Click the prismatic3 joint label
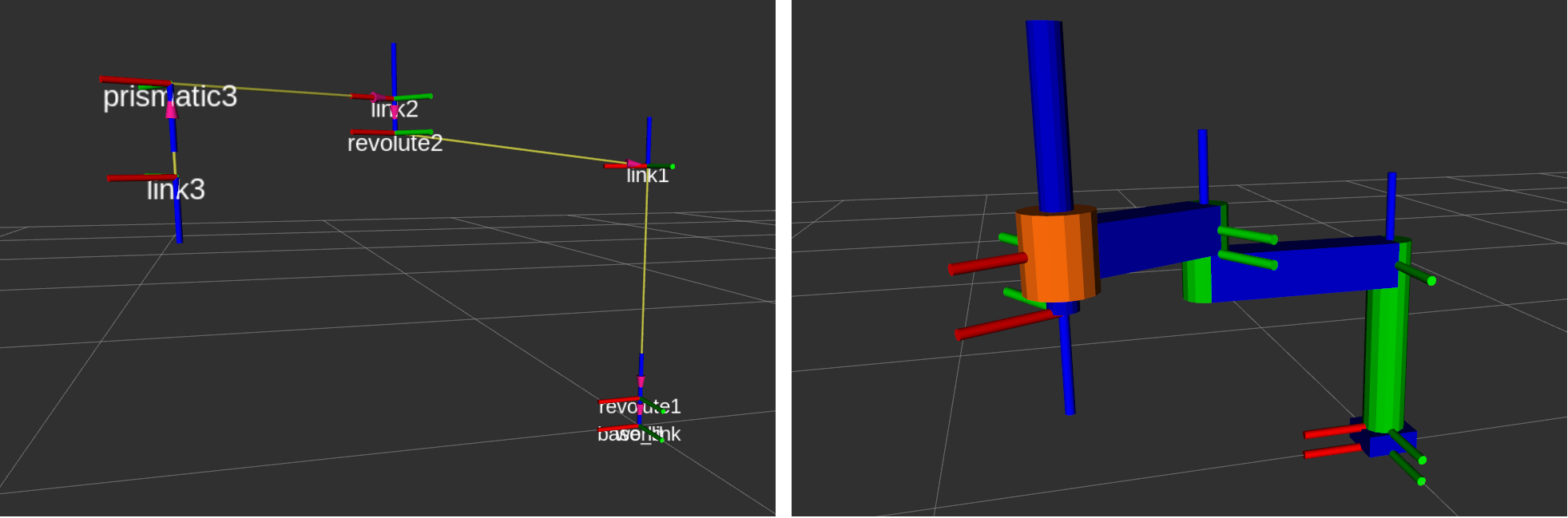This screenshot has width=1568, height=518. [169, 97]
